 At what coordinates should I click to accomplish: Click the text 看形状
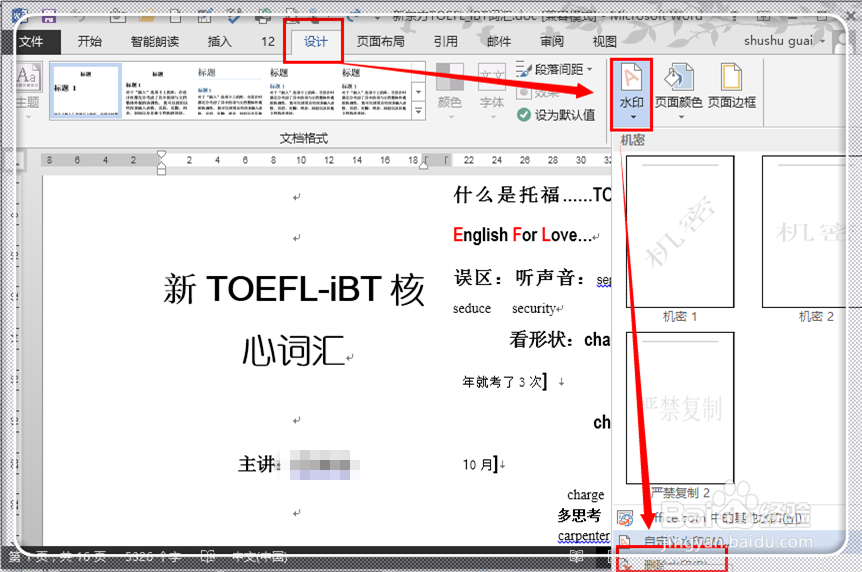[542, 339]
